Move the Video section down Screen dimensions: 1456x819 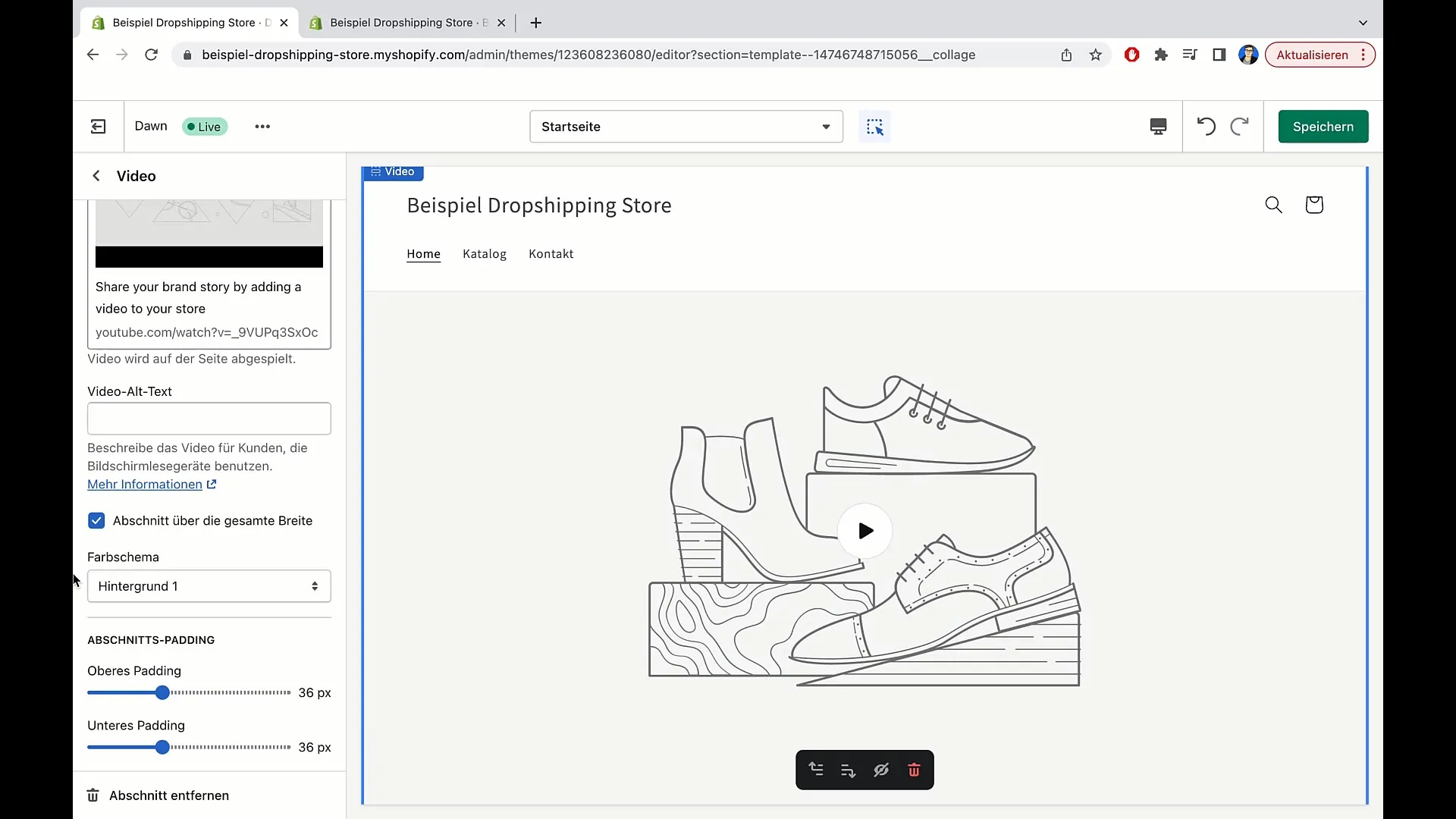click(x=849, y=770)
